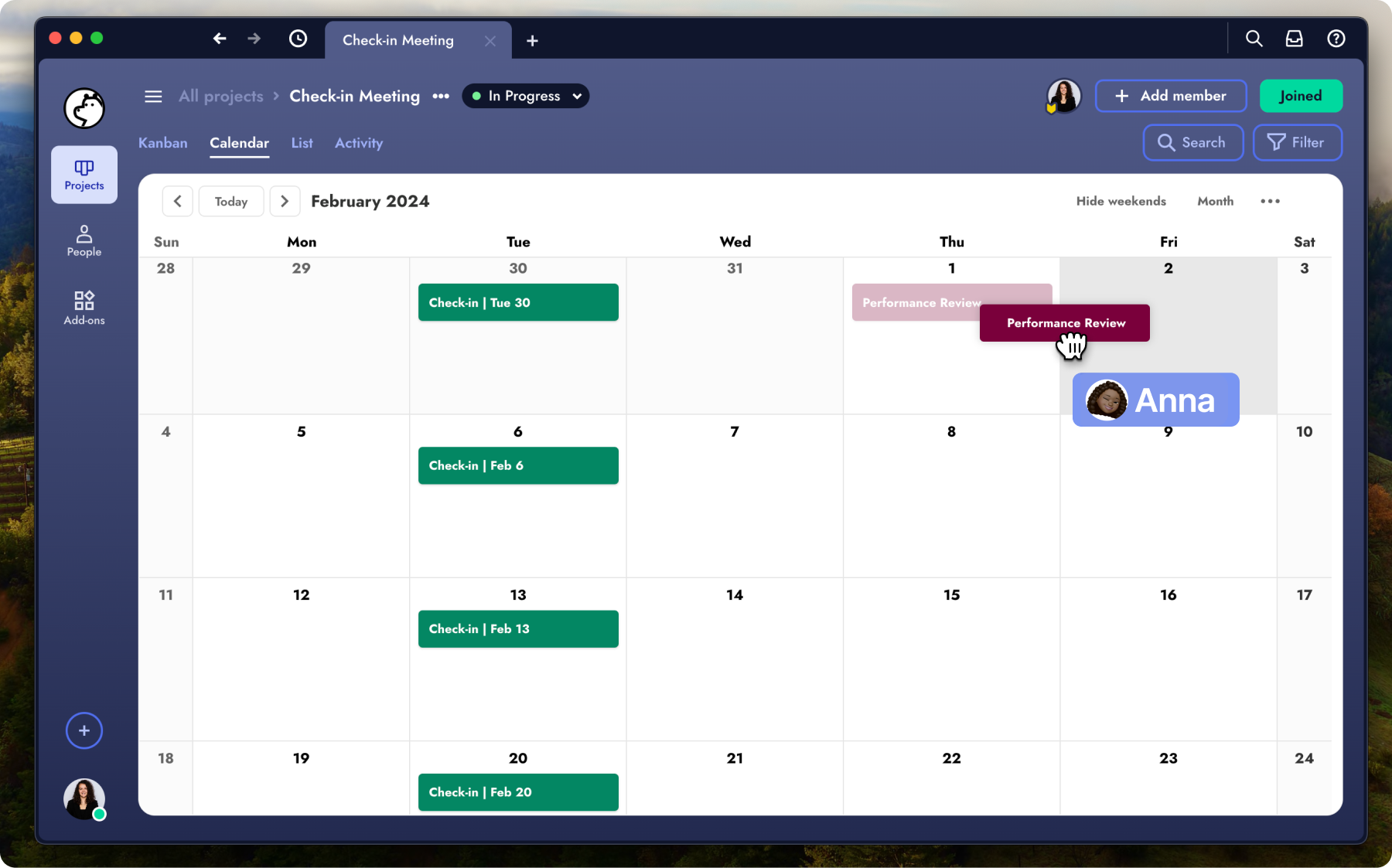This screenshot has width=1392, height=868.
Task: Open the Month view selector
Action: click(x=1215, y=201)
